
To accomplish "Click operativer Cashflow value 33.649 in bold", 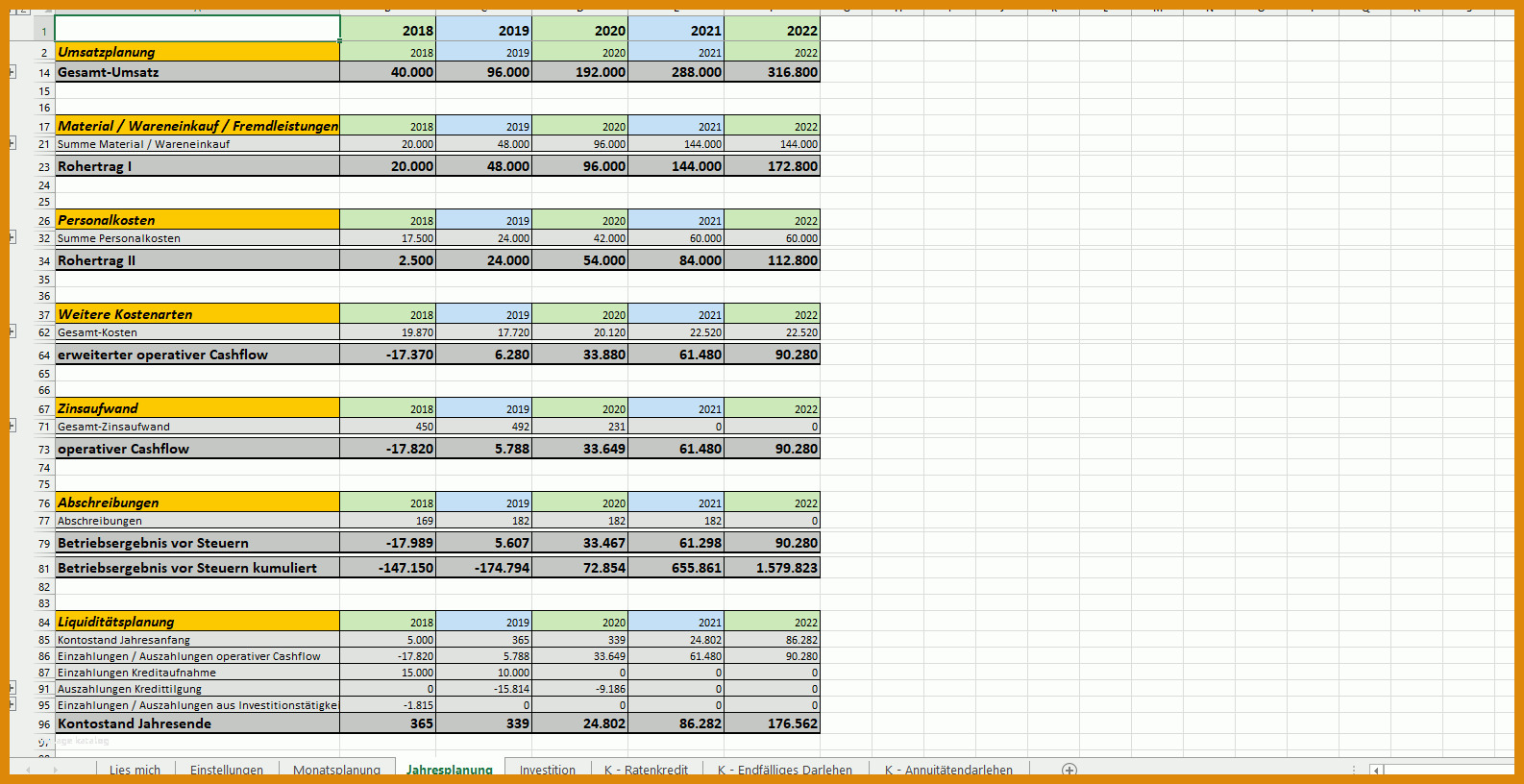I will click(x=580, y=449).
